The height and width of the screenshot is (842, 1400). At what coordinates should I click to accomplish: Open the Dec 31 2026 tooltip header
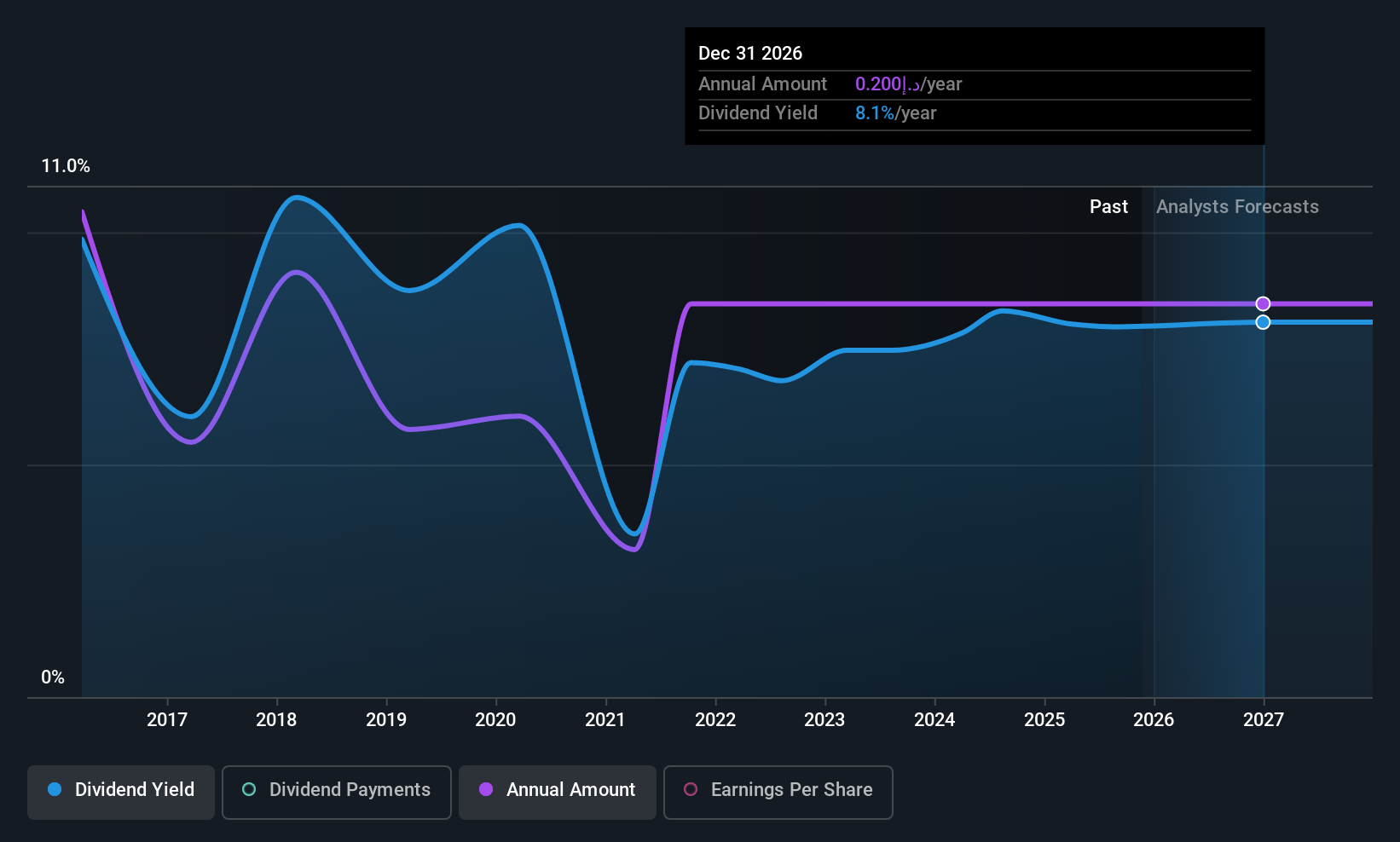tap(750, 53)
